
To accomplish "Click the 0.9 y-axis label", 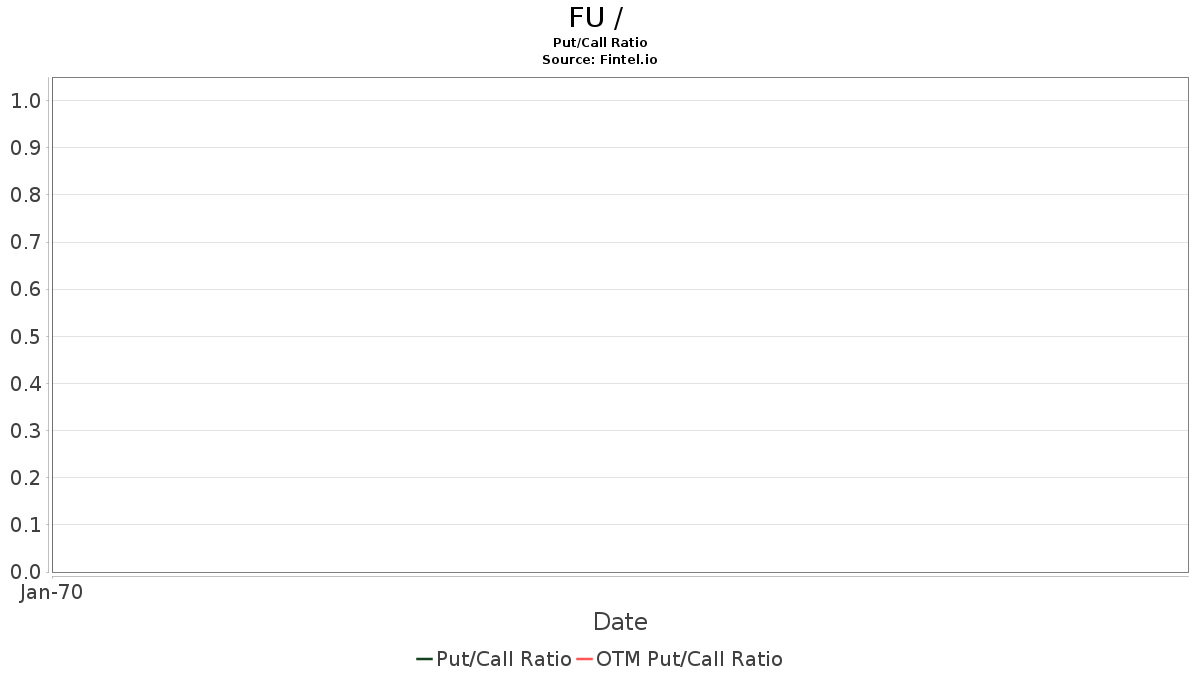I will tap(26, 148).
